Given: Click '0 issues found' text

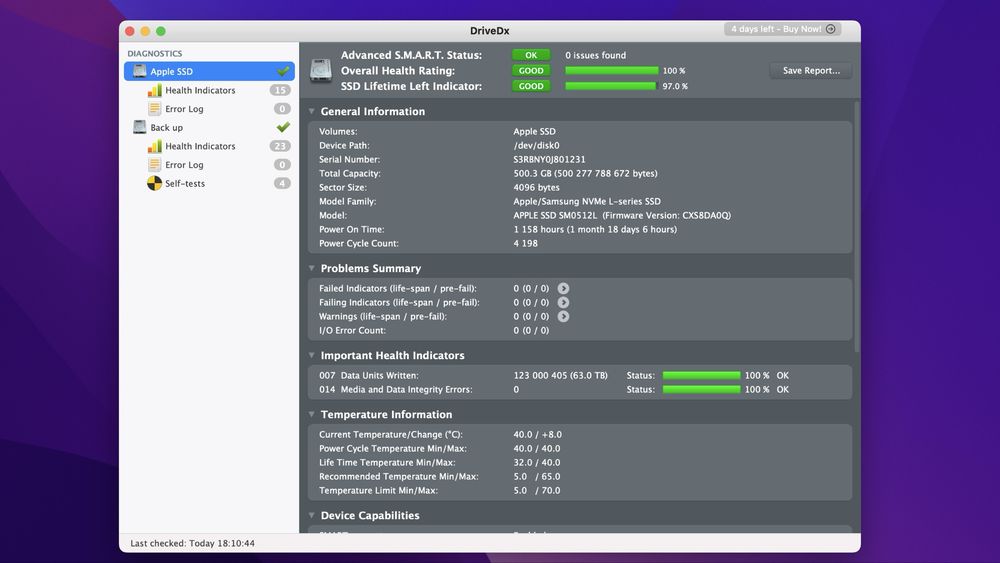Looking at the screenshot, I should click(x=596, y=55).
